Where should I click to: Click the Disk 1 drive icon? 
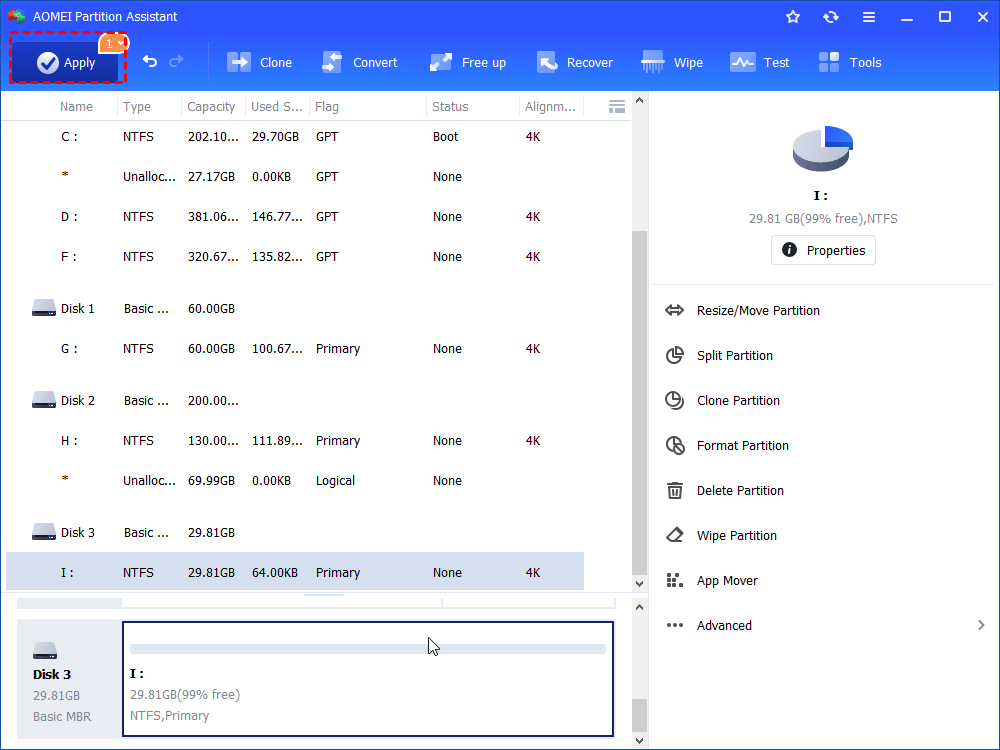pyautogui.click(x=44, y=309)
